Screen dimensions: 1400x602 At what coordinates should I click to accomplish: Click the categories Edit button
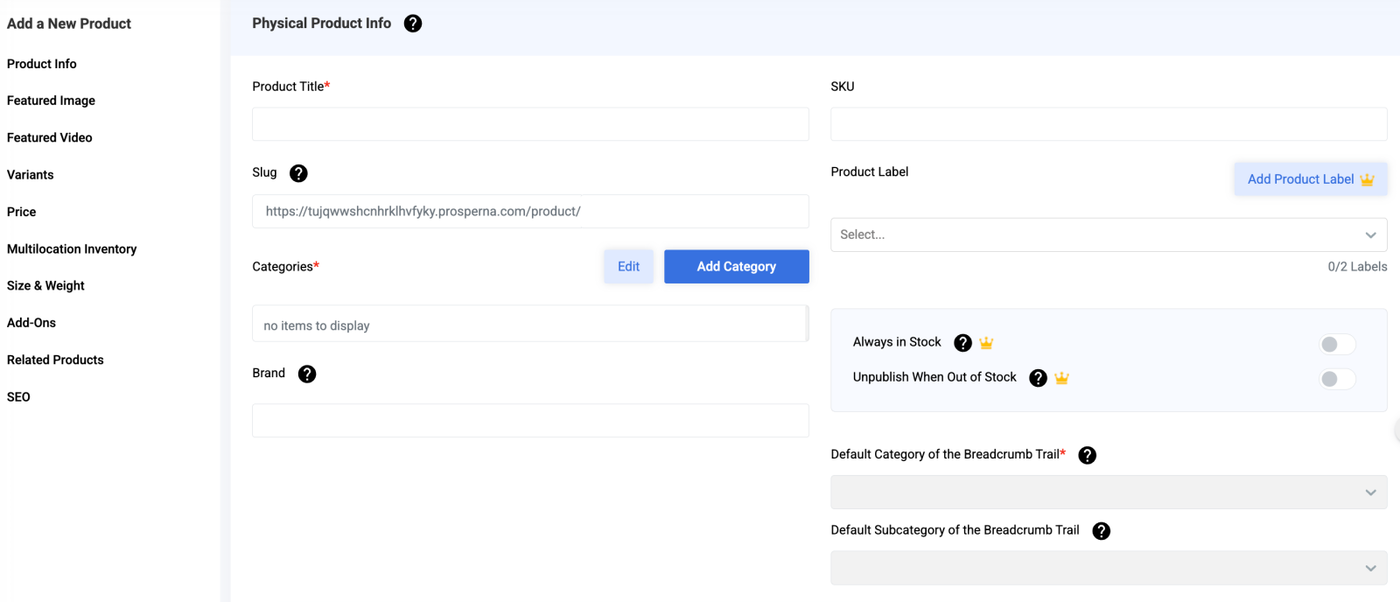[628, 267]
